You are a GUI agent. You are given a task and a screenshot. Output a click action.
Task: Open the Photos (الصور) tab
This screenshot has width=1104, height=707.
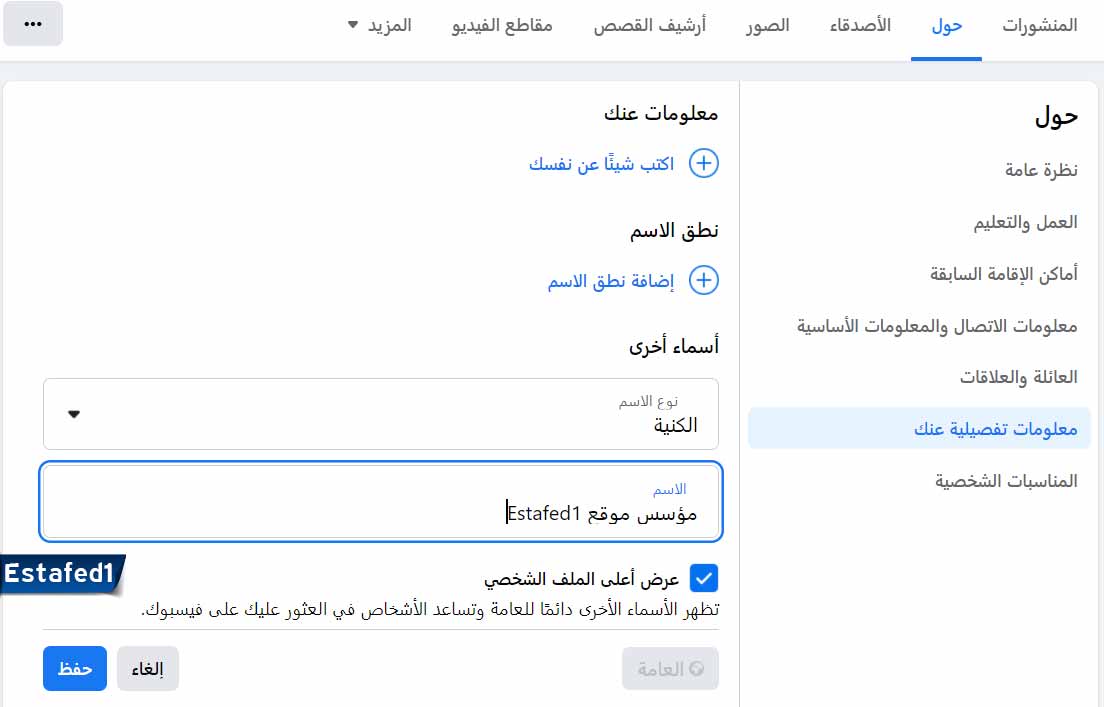click(767, 25)
